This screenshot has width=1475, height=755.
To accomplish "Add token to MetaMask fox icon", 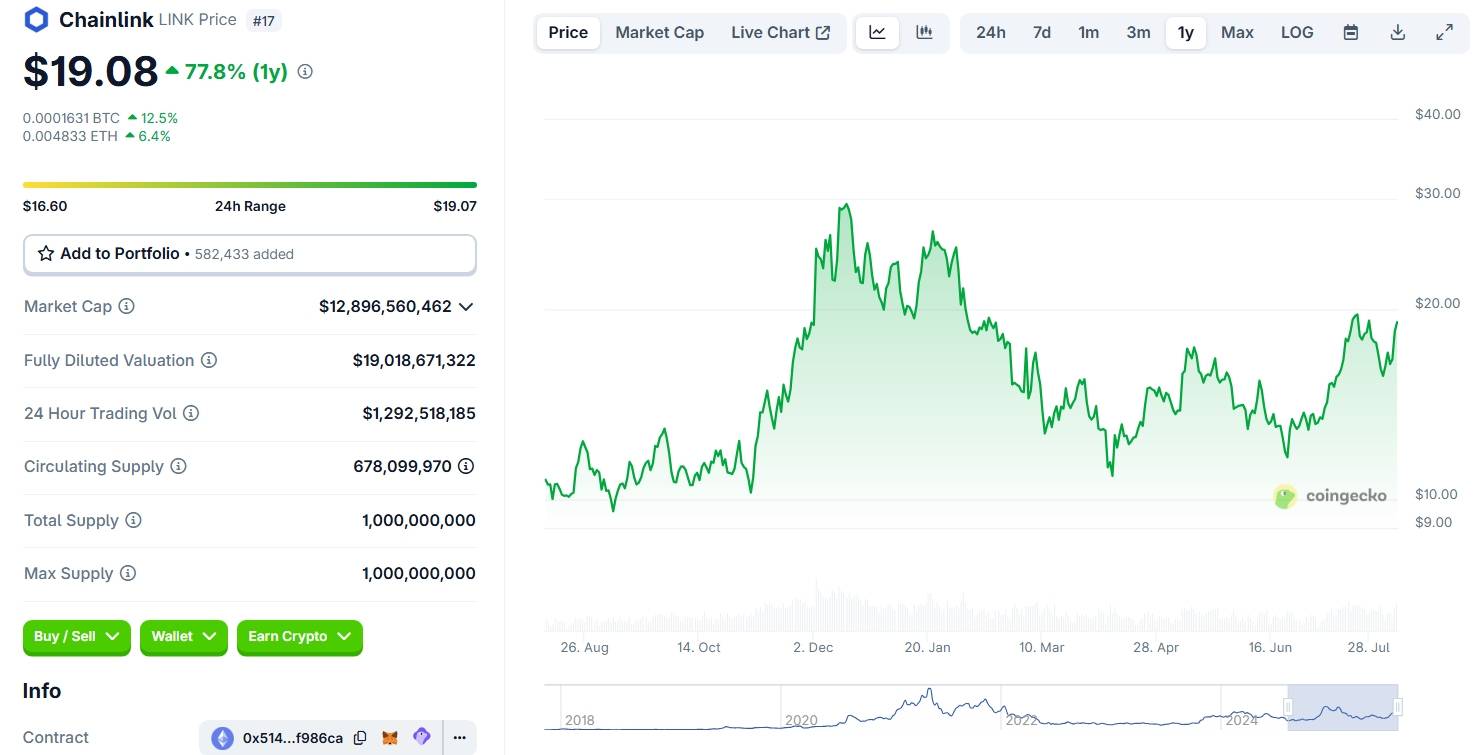I will 391,738.
